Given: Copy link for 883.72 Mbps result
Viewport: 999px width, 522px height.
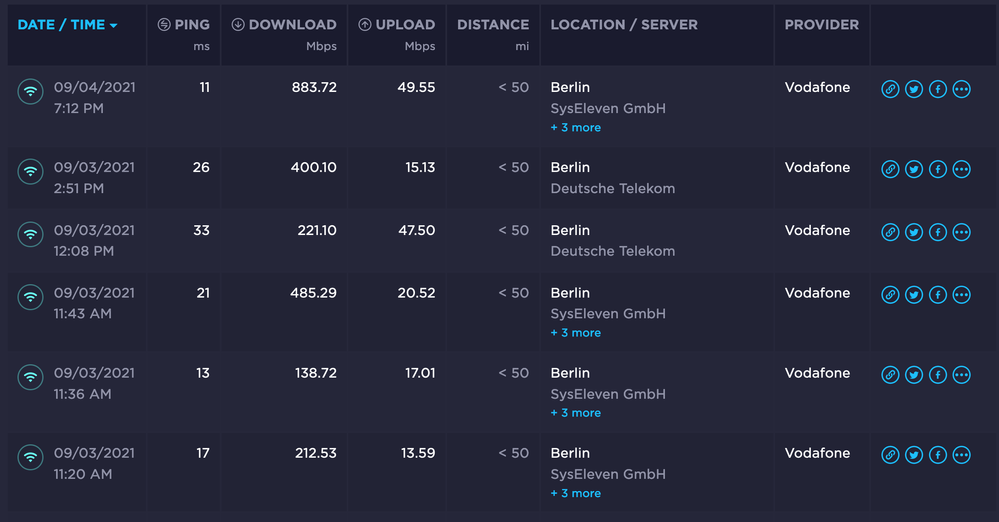Looking at the screenshot, I should (x=890, y=89).
